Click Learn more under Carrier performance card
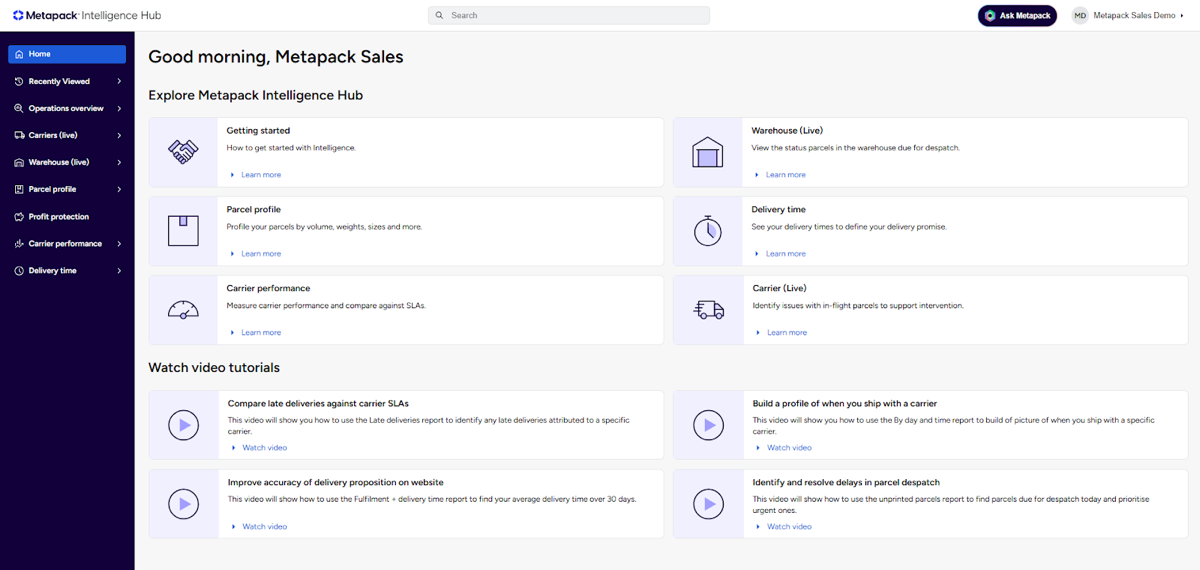 click(261, 333)
